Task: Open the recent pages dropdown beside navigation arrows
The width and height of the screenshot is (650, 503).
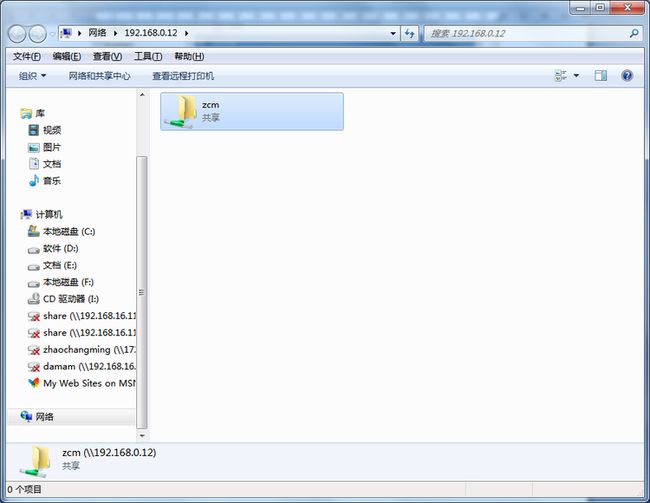Action: 52,34
